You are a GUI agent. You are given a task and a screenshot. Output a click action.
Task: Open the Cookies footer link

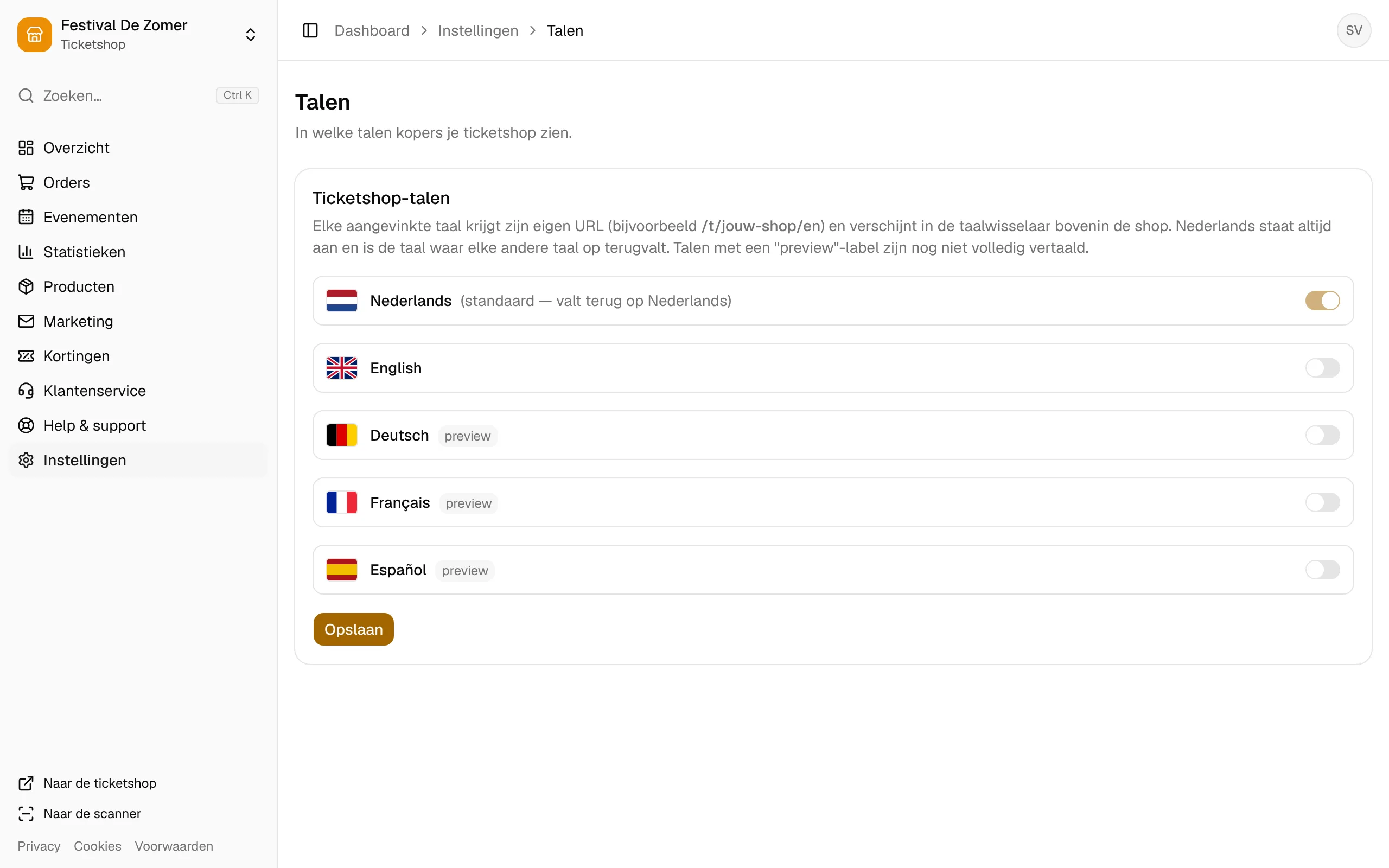(98, 846)
